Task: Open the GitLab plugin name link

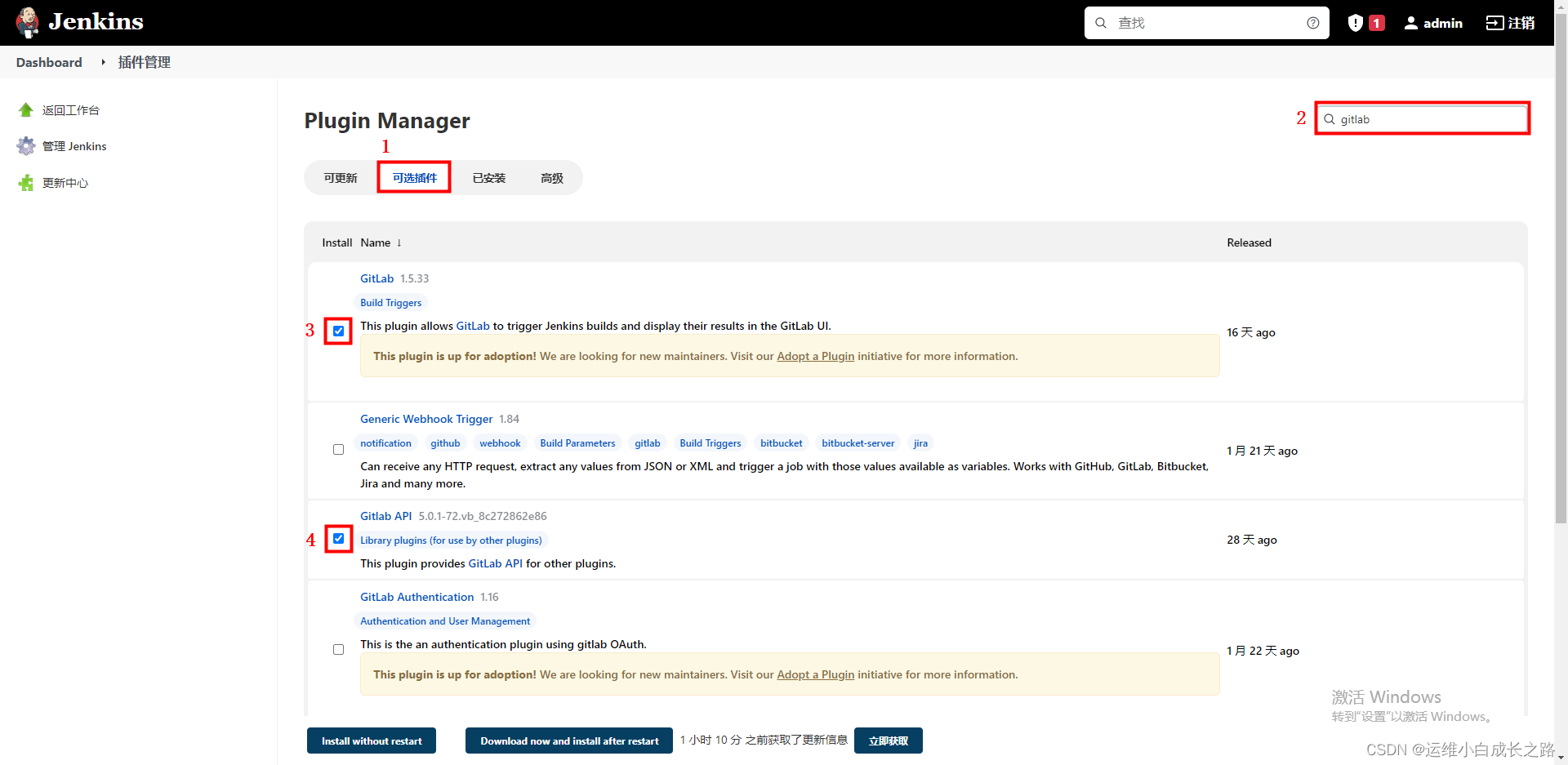Action: [377, 278]
